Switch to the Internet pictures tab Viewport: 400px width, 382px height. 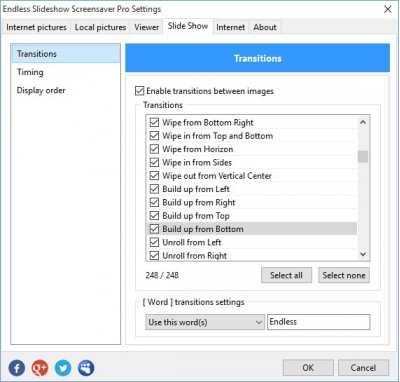point(36,27)
